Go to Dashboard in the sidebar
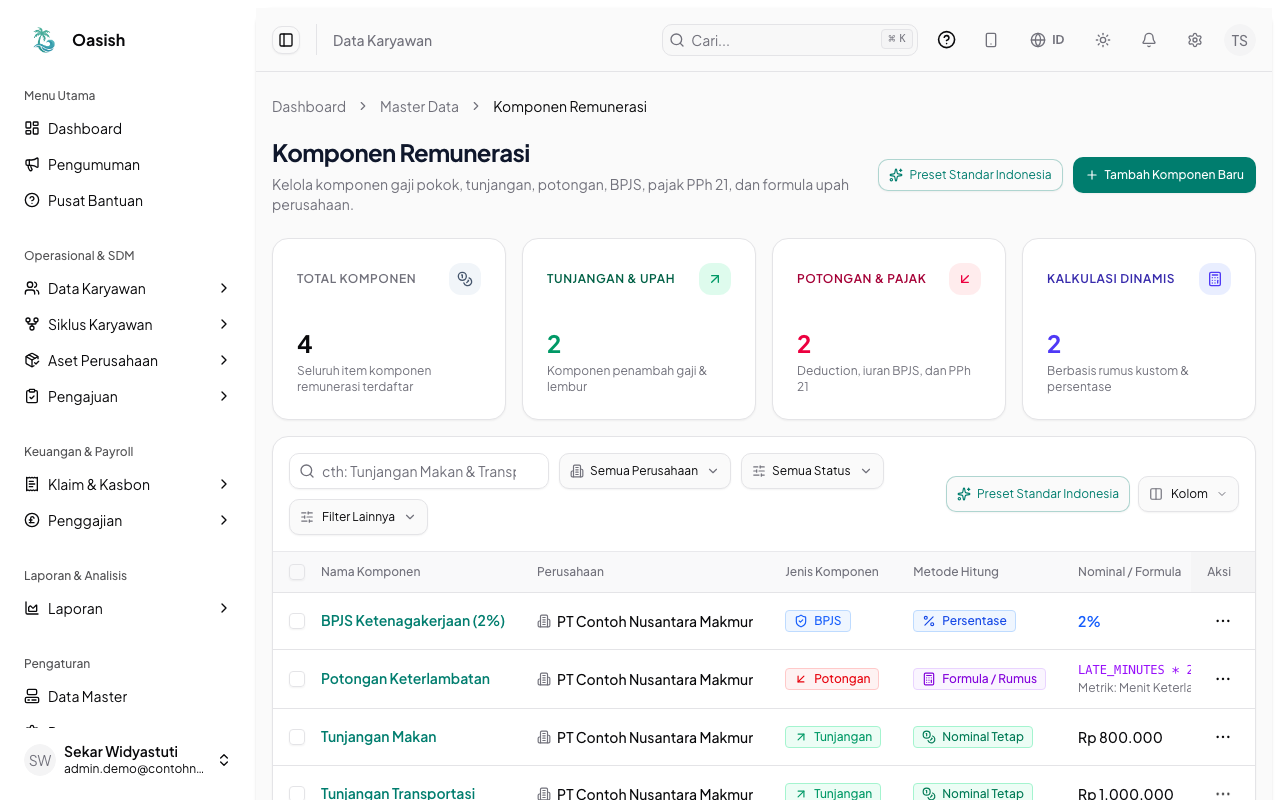Viewport: 1280px width, 800px height. click(127, 128)
